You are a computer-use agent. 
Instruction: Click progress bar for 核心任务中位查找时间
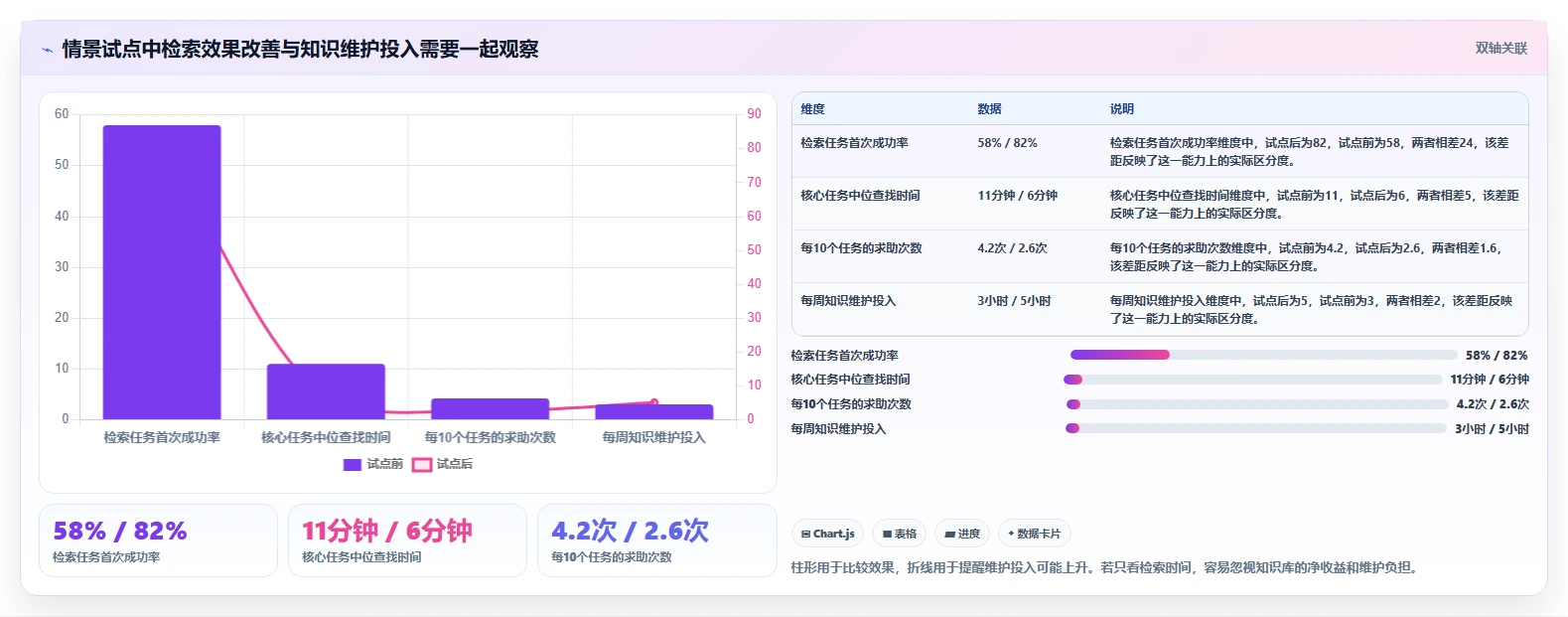(x=1252, y=380)
